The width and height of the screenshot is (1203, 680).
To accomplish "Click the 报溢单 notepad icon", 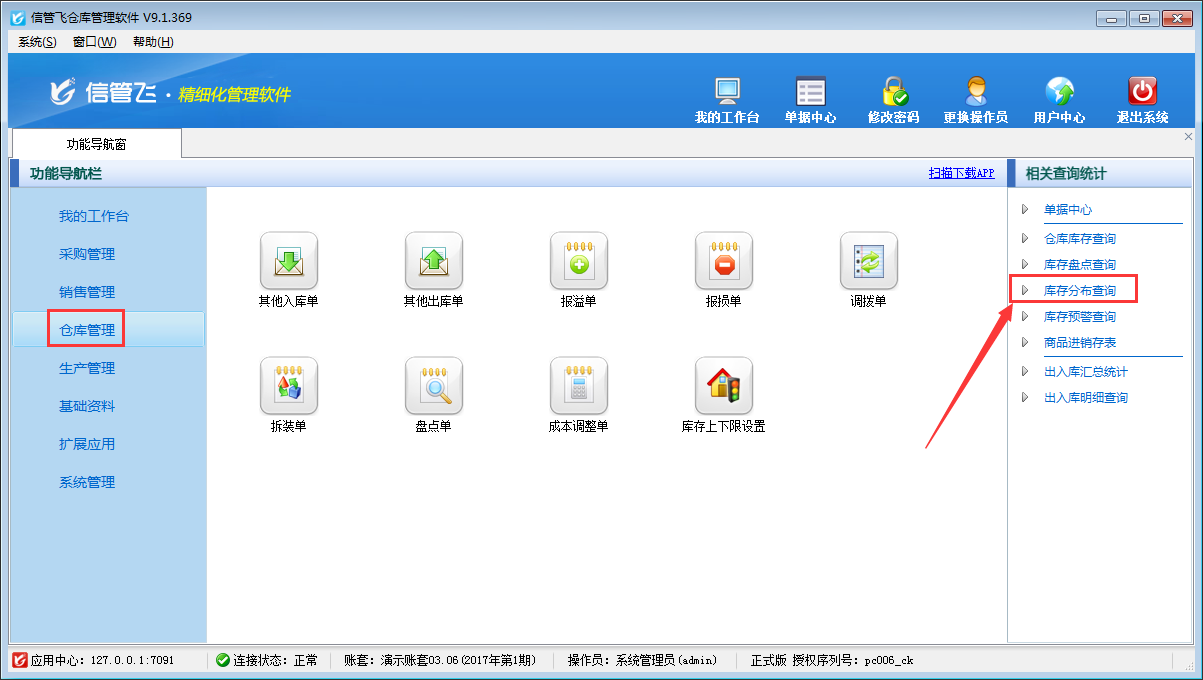I will pyautogui.click(x=578, y=261).
